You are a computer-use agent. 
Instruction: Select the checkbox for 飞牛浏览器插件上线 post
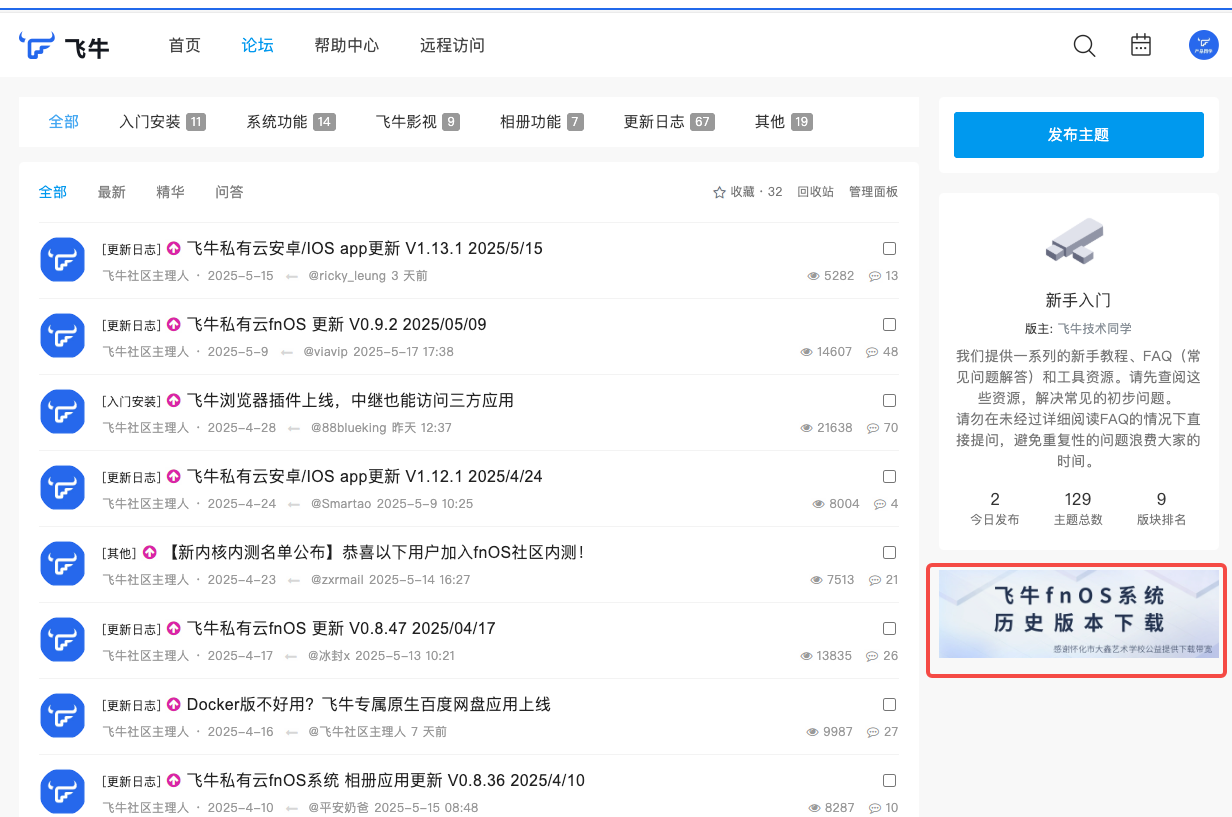889,401
